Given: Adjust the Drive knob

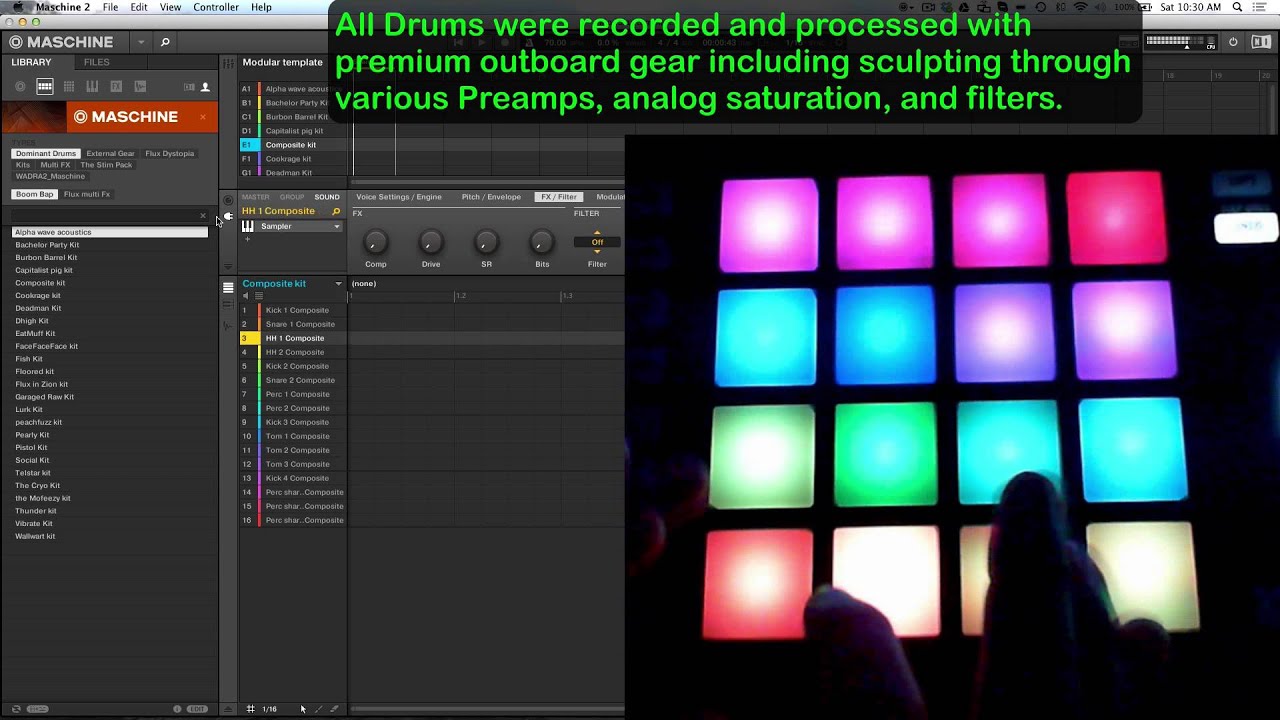Looking at the screenshot, I should tap(431, 241).
